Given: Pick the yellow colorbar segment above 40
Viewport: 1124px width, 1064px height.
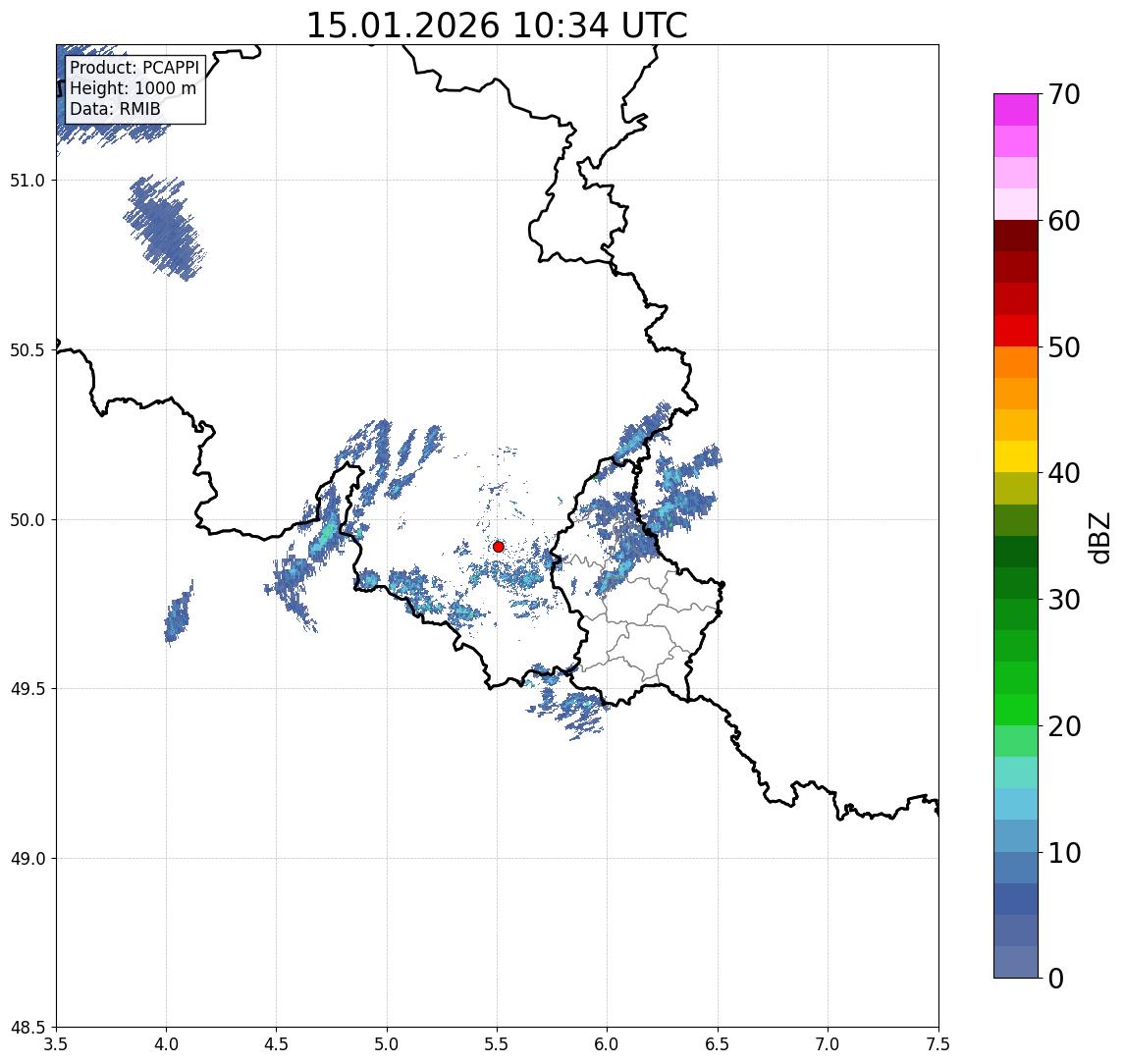Looking at the screenshot, I should pos(1016,456).
